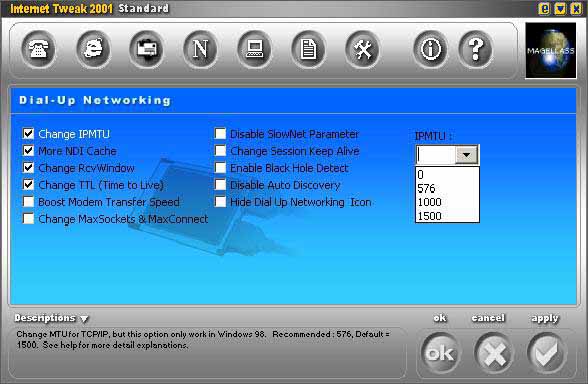The image size is (588, 384).
Task: Enable Black Hole Detect checkbox
Action: pos(220,168)
